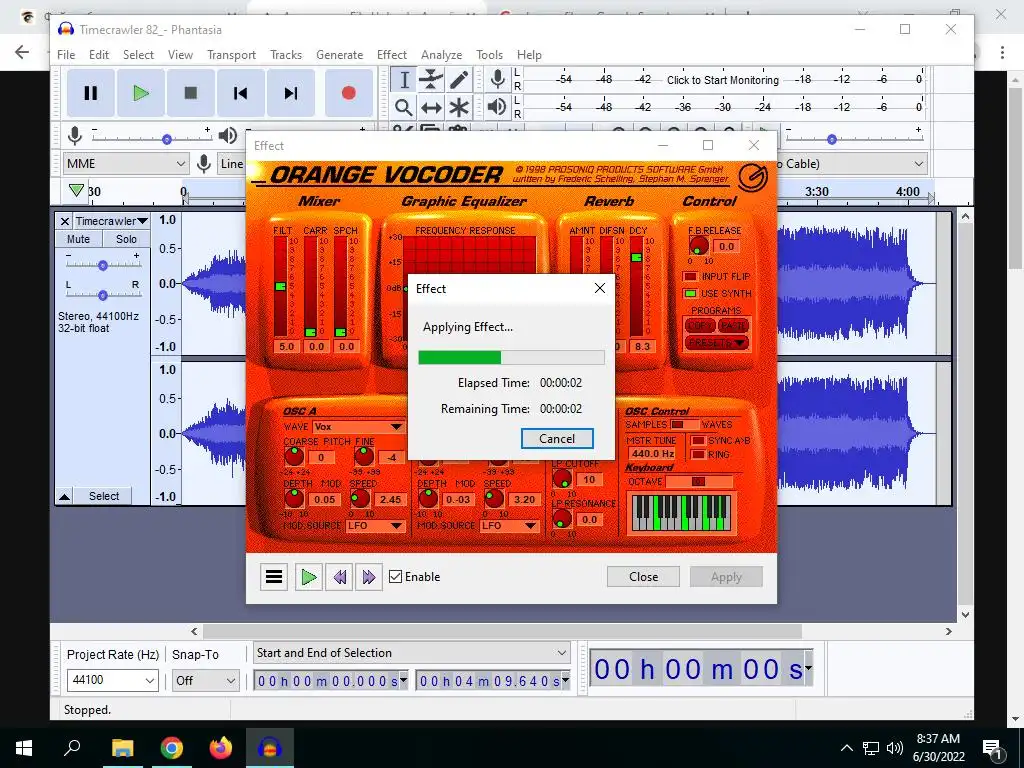
Task: Toggle USE SYNTH in vocoder Control
Action: 690,293
